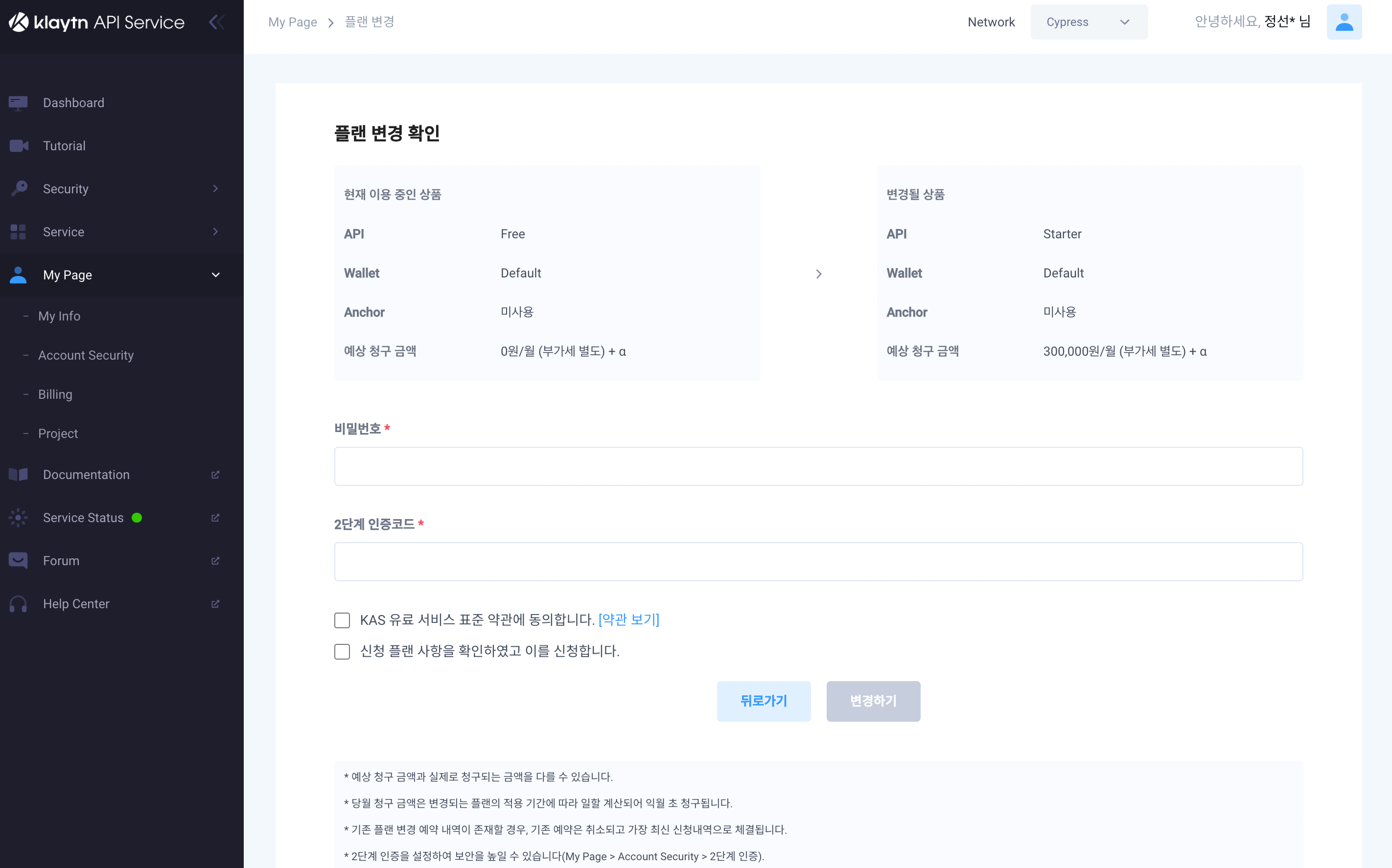Click the Security key icon
The width and height of the screenshot is (1392, 868).
click(x=19, y=189)
